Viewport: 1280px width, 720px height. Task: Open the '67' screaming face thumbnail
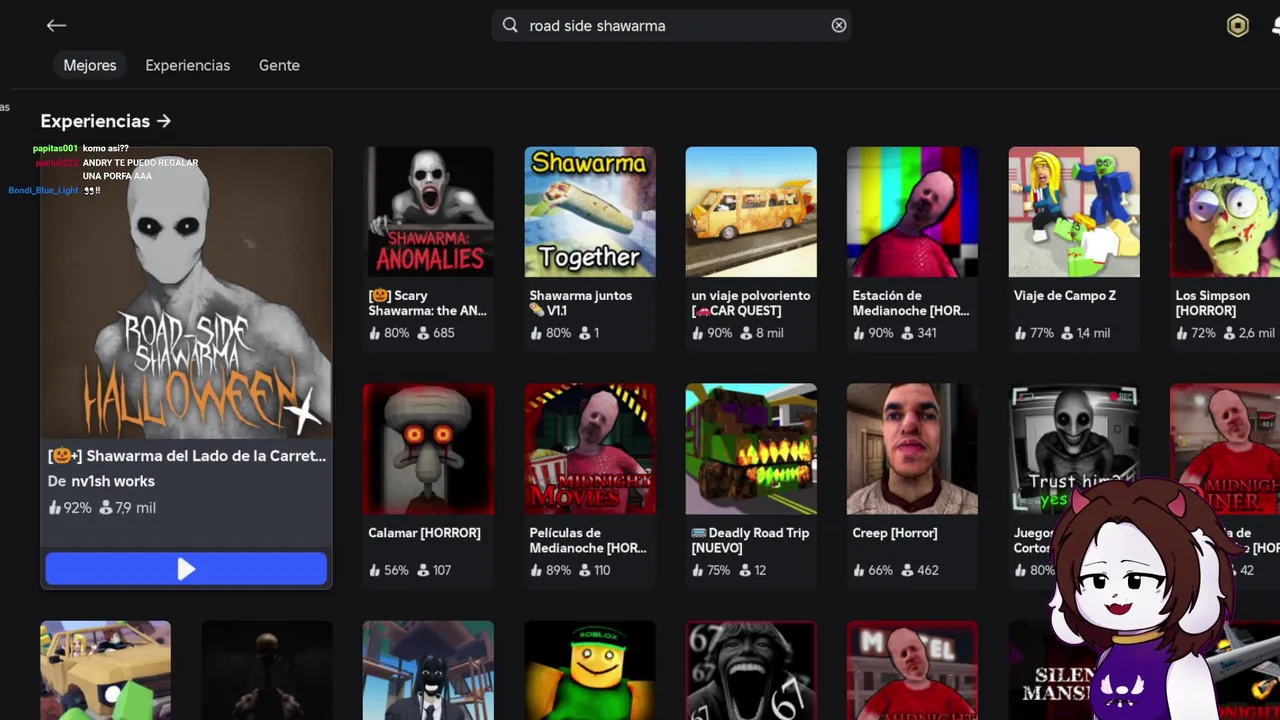click(751, 670)
